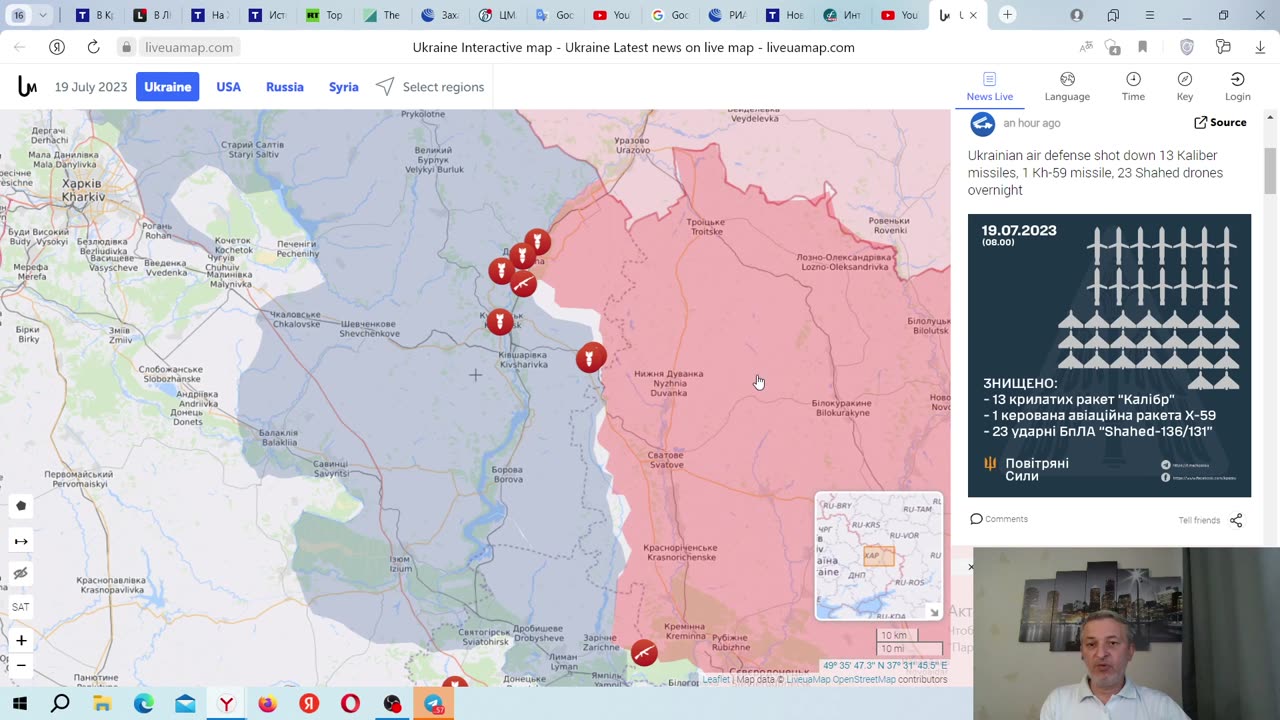Zoom out the map with minus
The height and width of the screenshot is (720, 1280).
[21, 665]
